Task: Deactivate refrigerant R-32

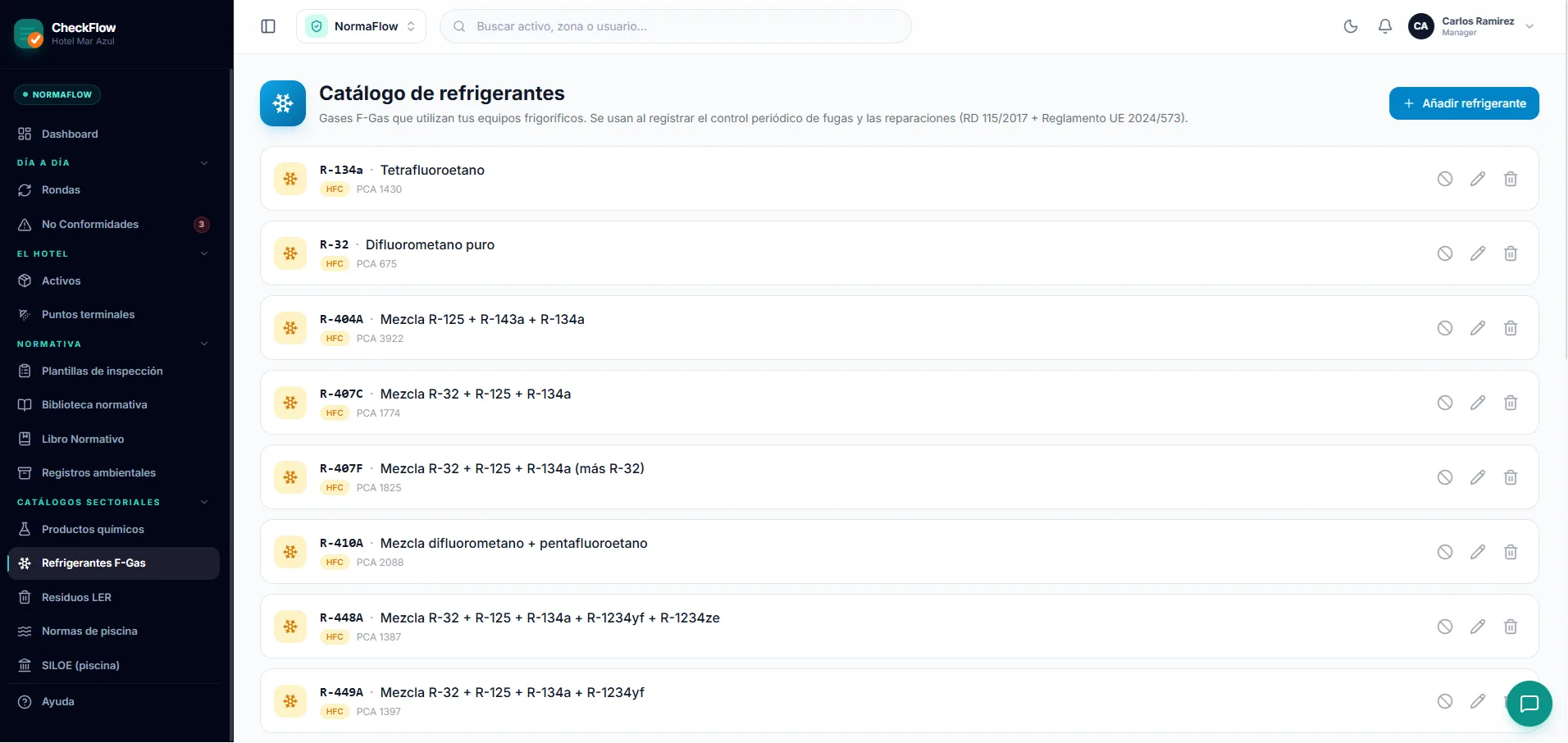Action: 1445,253
